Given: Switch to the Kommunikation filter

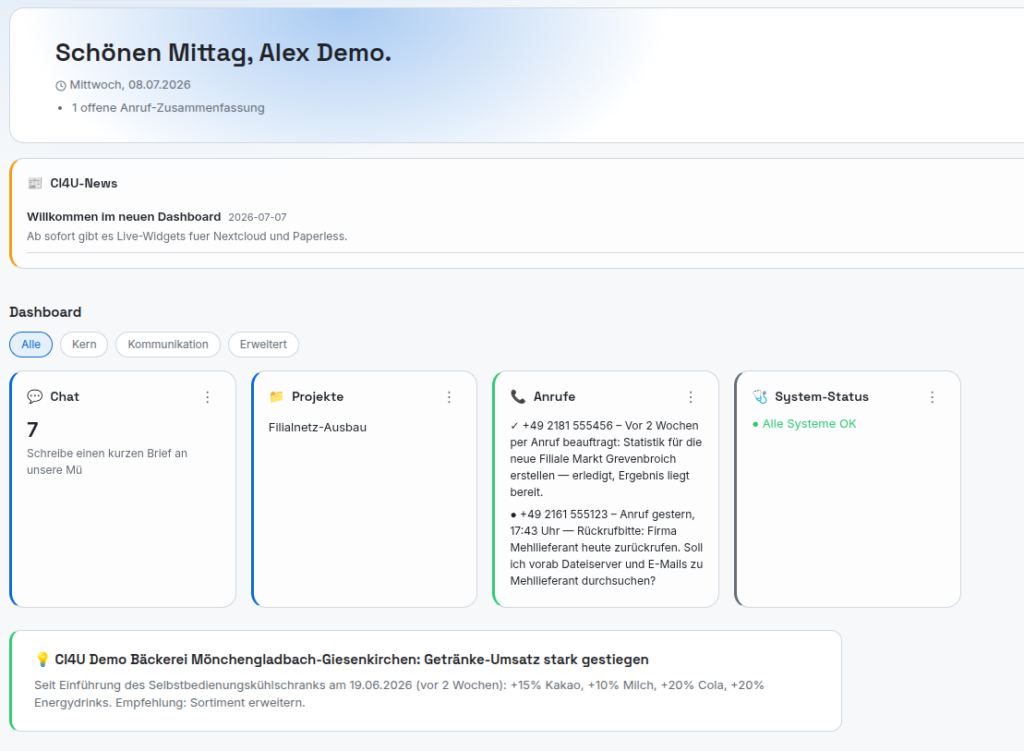Looking at the screenshot, I should click(168, 345).
